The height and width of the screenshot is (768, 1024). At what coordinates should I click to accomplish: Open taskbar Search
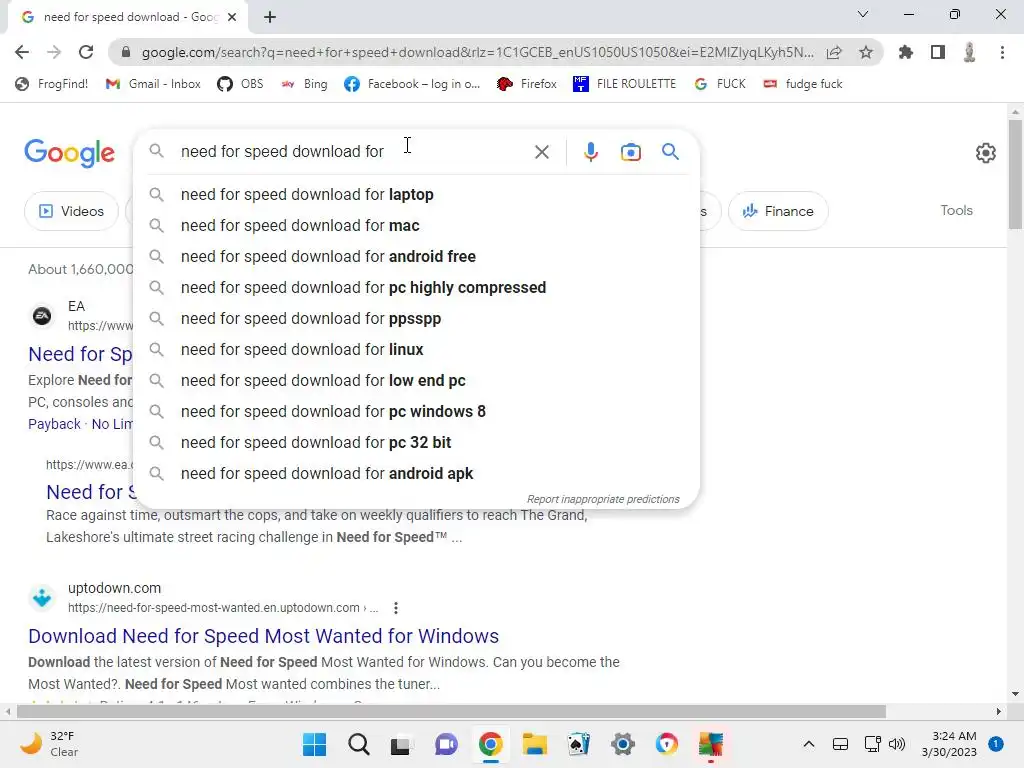click(359, 744)
